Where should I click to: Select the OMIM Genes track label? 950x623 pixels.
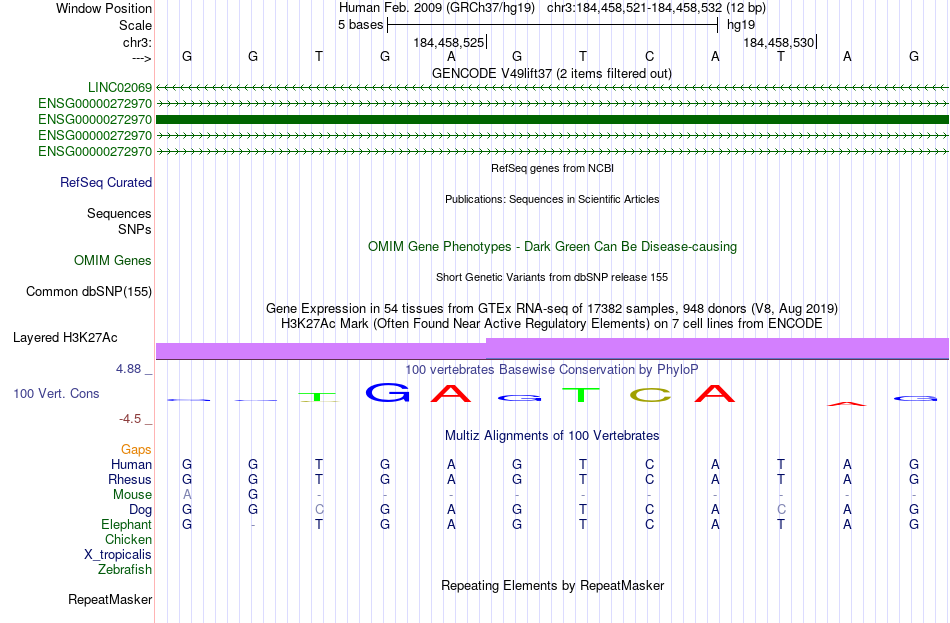[113, 261]
